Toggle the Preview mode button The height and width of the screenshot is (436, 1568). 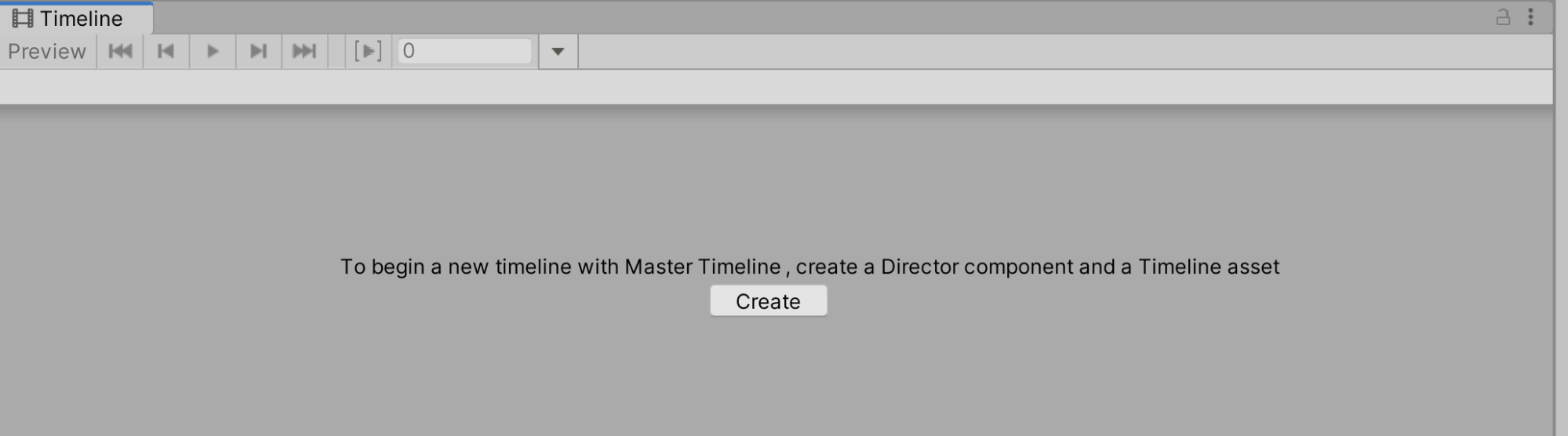pos(47,52)
